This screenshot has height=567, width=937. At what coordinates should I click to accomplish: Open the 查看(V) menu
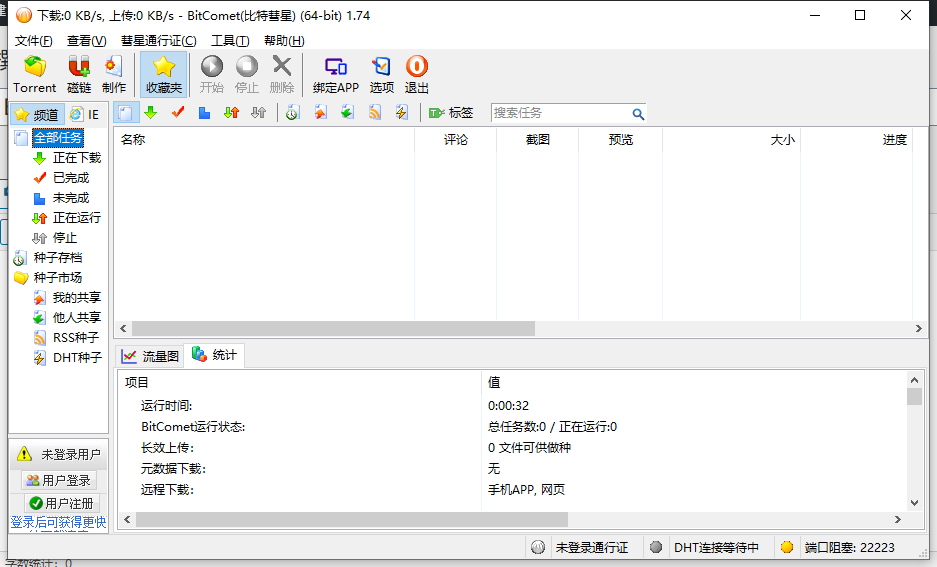tap(87, 41)
